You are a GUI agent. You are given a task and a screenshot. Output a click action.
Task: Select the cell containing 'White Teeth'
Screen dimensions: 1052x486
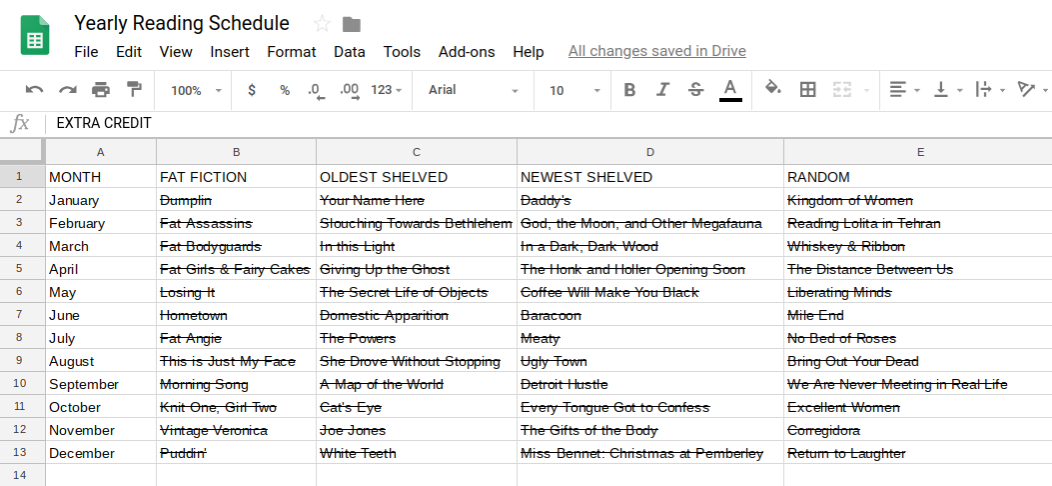tap(416, 453)
